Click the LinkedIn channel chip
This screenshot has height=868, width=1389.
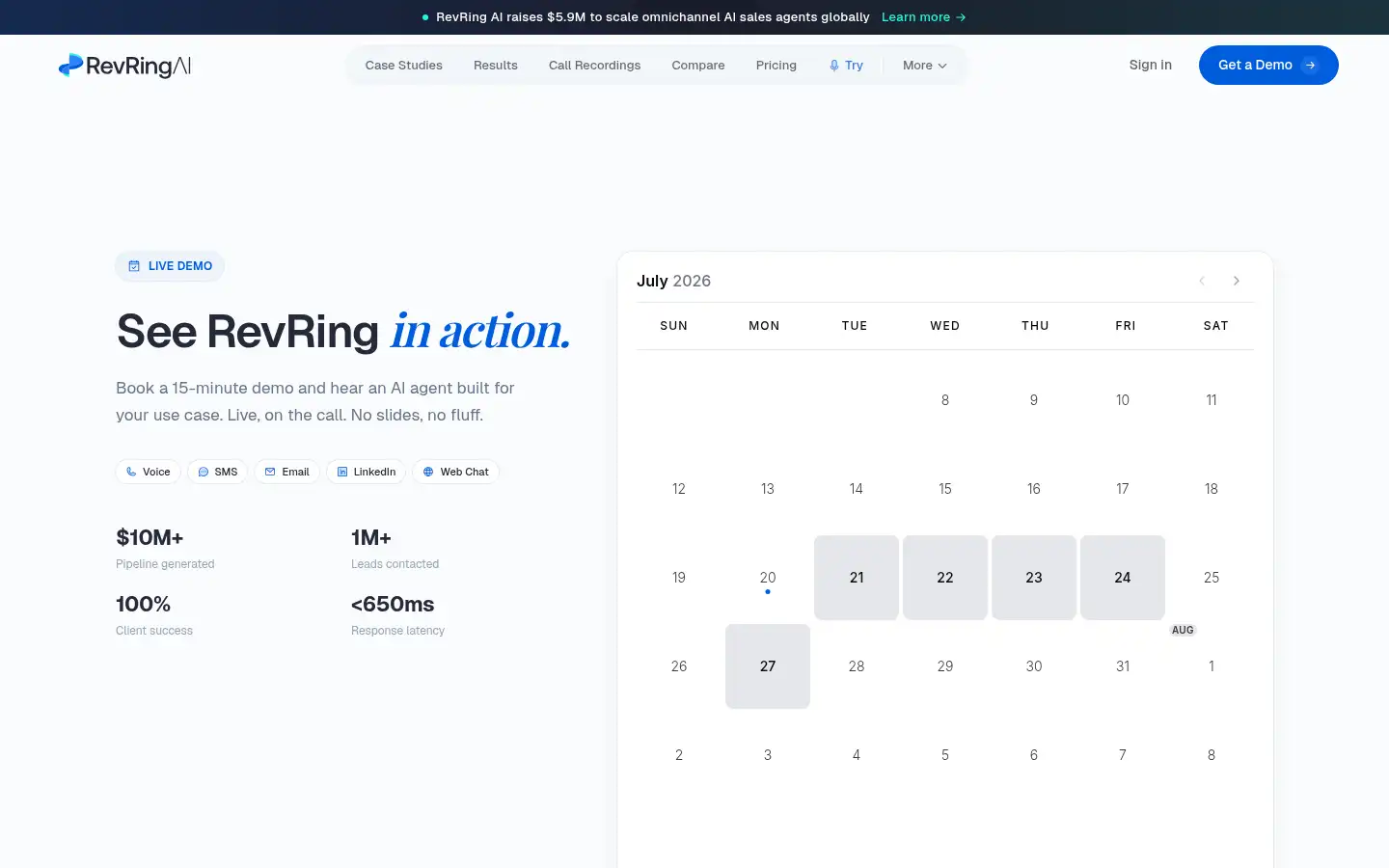(367, 472)
